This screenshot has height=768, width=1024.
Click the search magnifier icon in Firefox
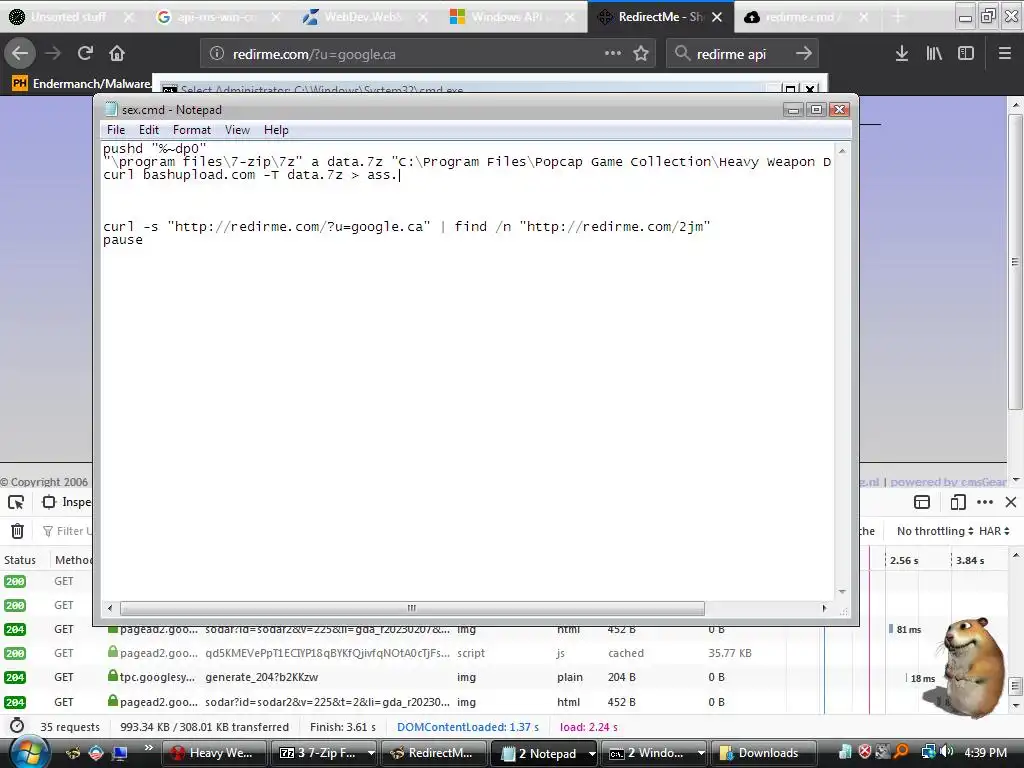click(x=682, y=54)
